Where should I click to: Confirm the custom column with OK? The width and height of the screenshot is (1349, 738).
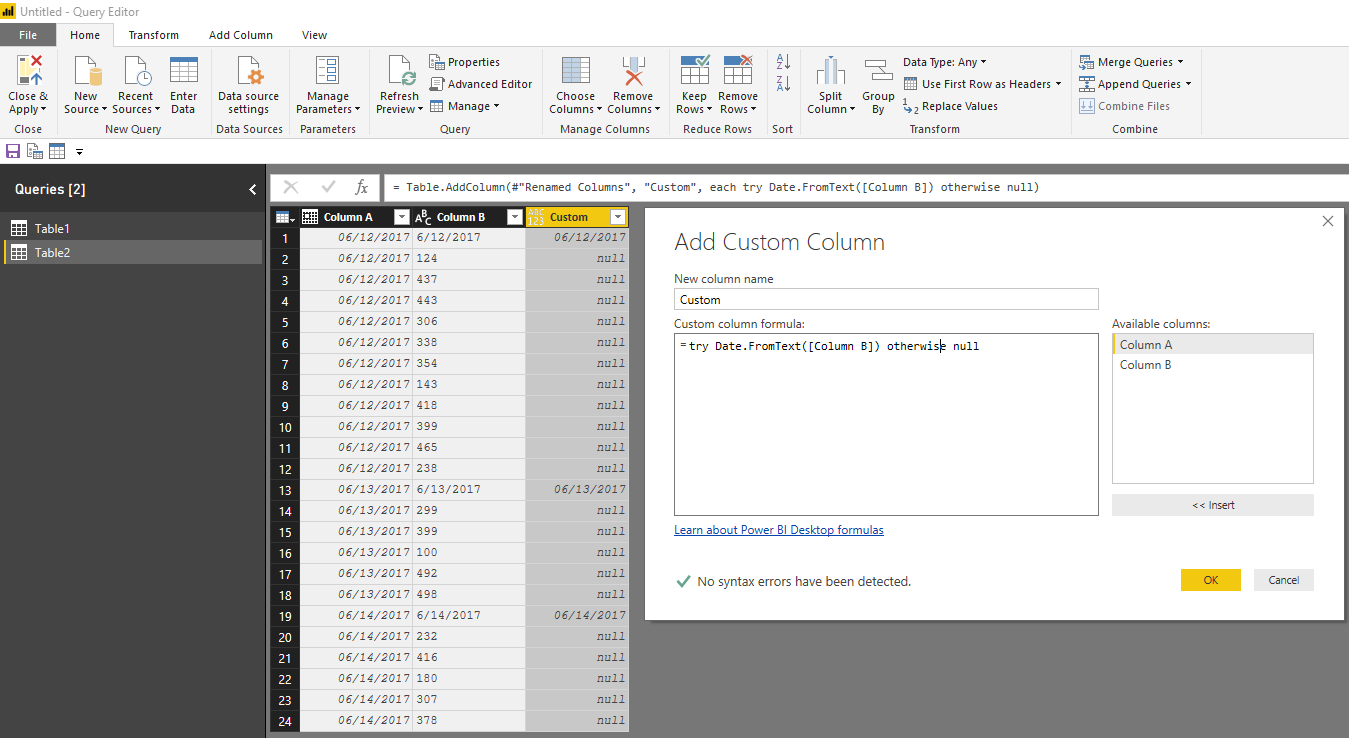(1211, 580)
